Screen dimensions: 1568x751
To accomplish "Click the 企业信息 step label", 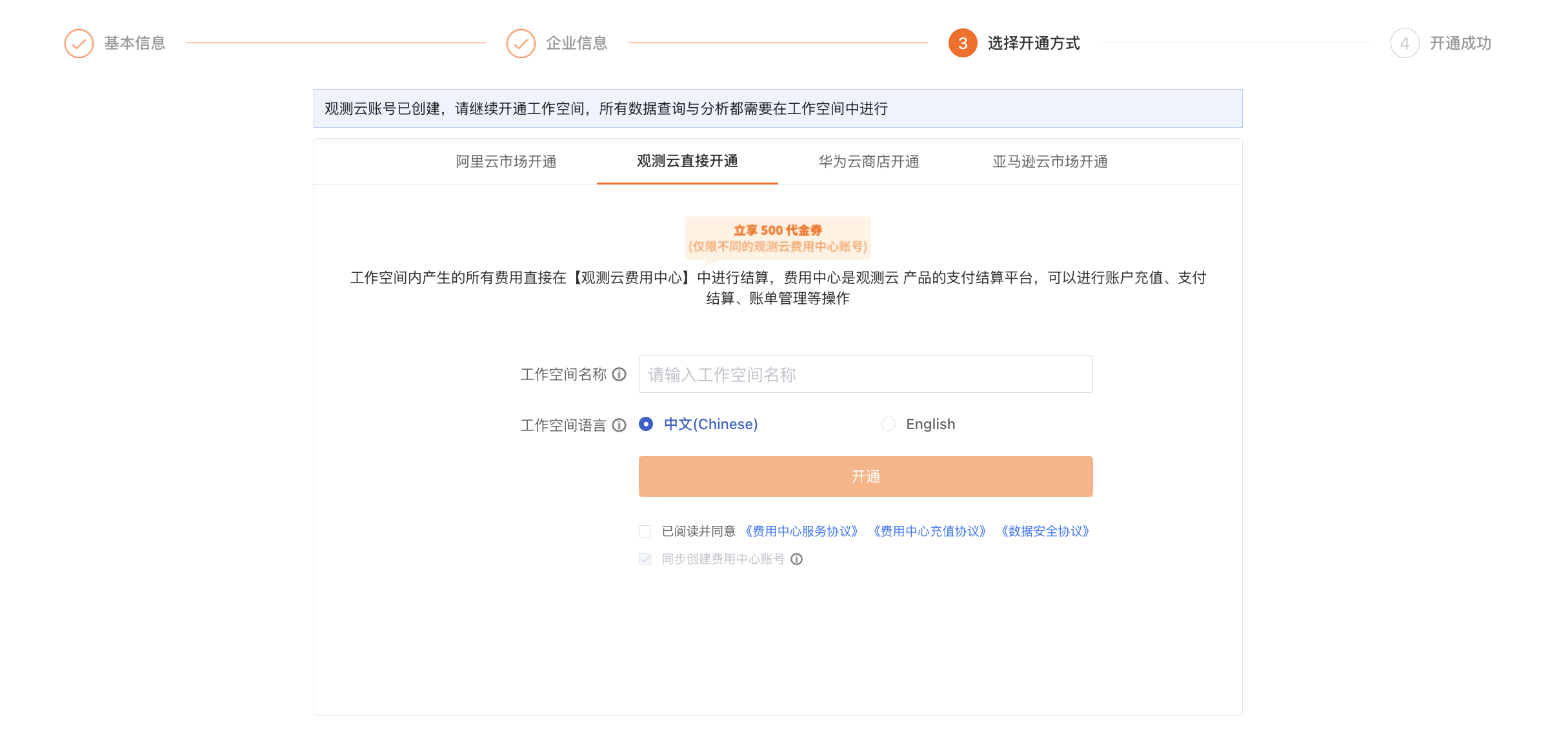I will (577, 43).
